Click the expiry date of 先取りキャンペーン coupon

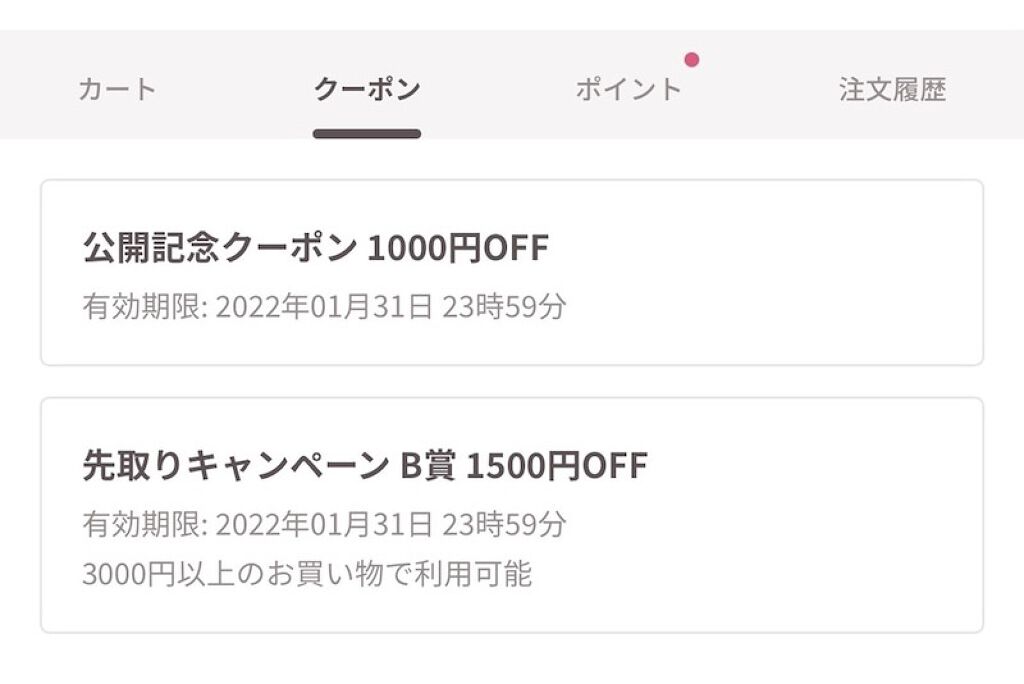coord(324,523)
